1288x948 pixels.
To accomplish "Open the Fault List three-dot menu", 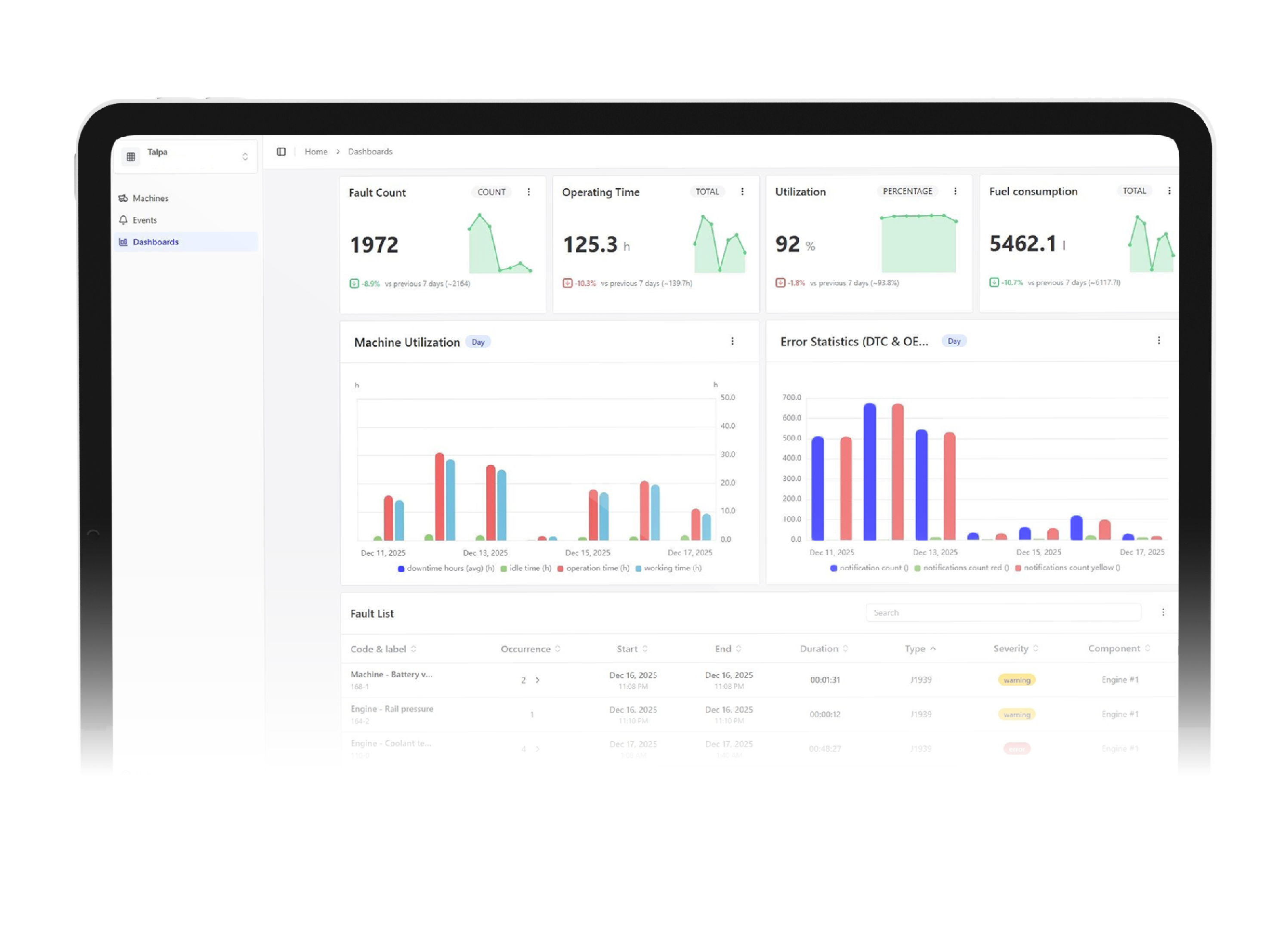I will [x=1162, y=612].
